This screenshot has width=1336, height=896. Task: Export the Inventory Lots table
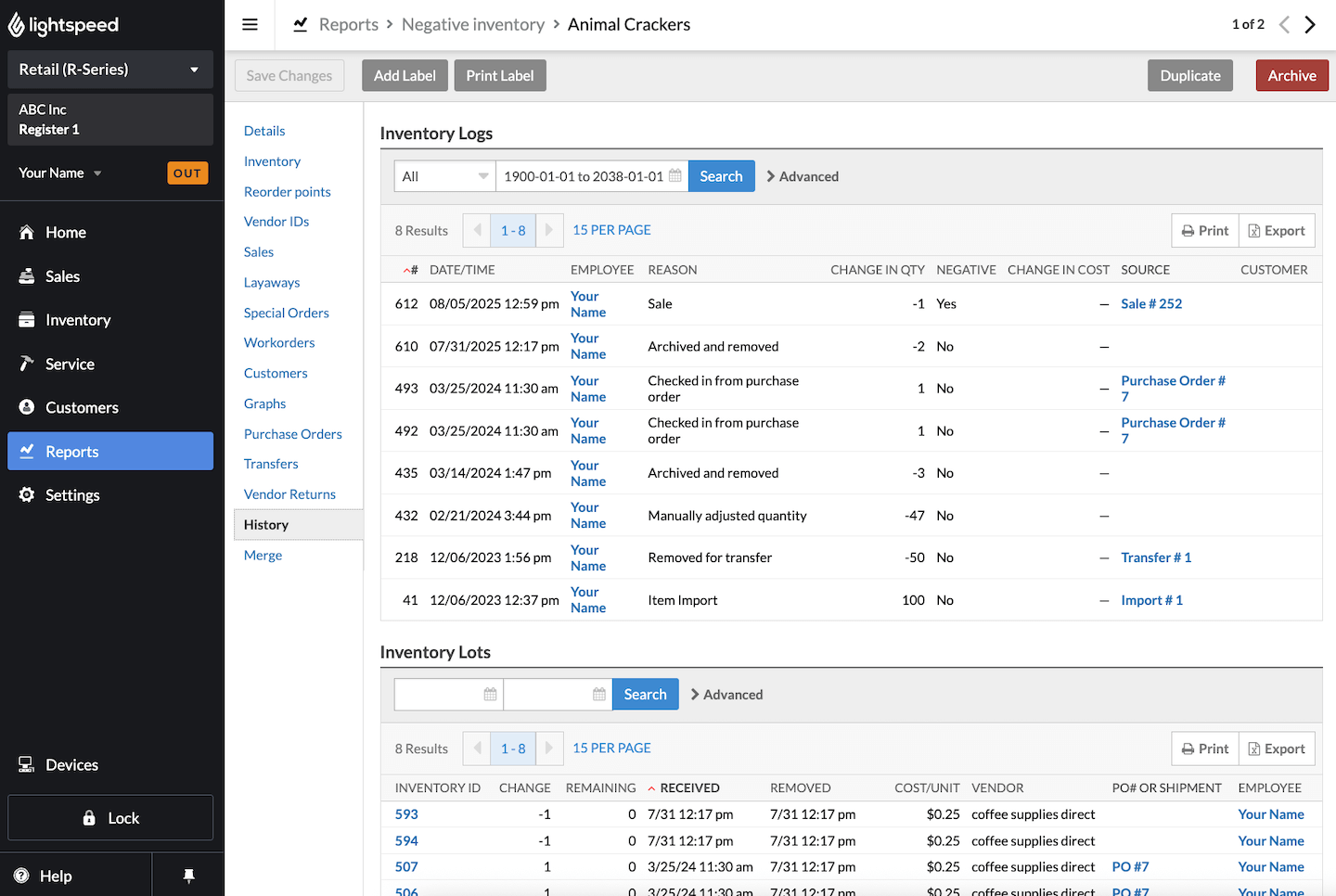[1276, 749]
